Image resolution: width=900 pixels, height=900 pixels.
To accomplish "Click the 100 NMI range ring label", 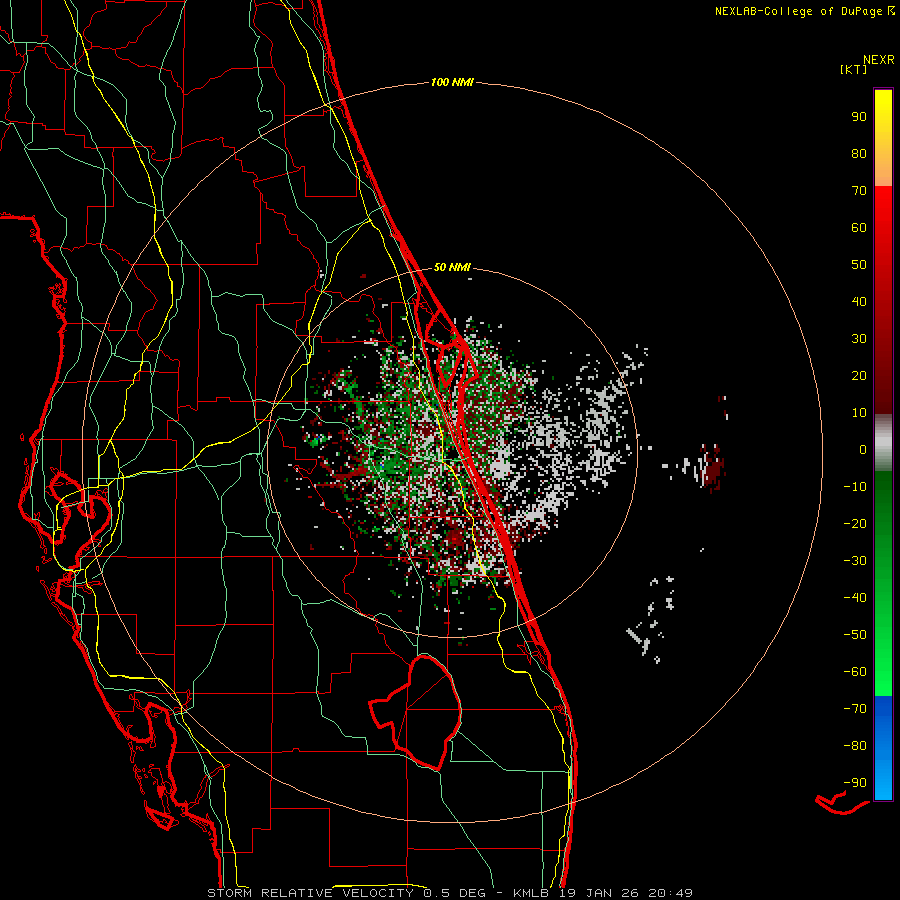I will (x=452, y=83).
